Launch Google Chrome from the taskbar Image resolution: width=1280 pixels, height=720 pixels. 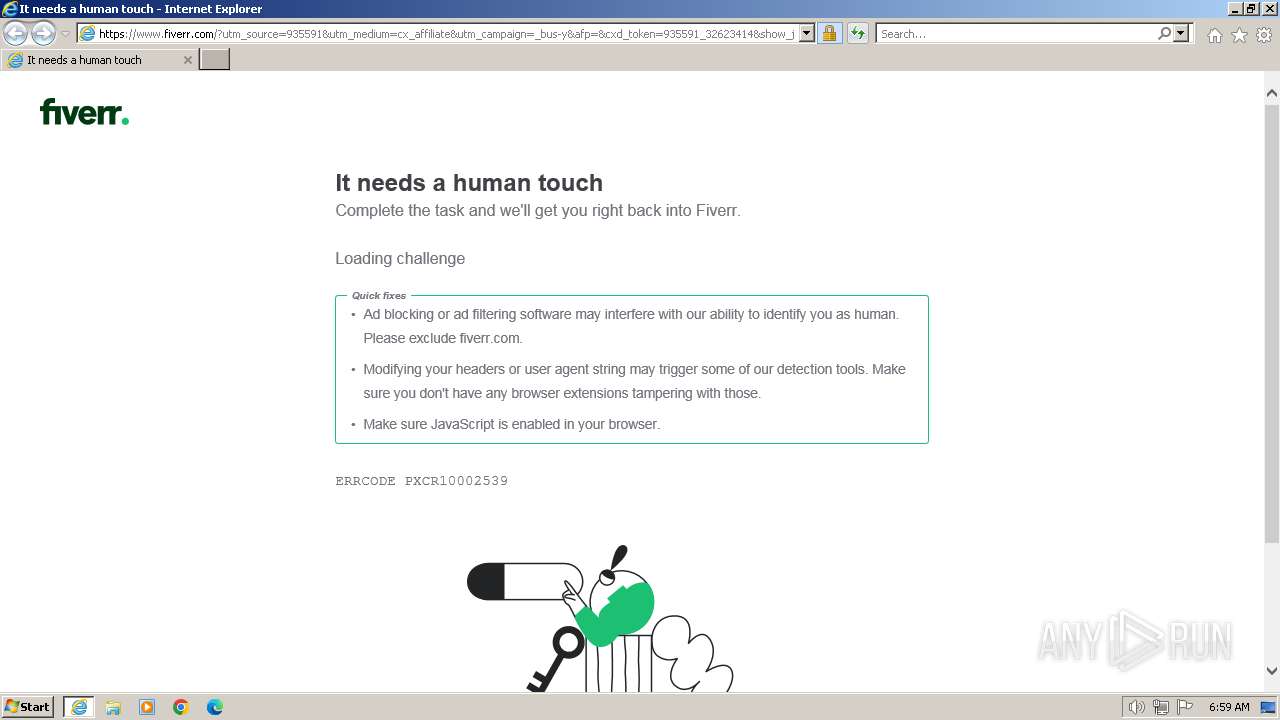[181, 707]
